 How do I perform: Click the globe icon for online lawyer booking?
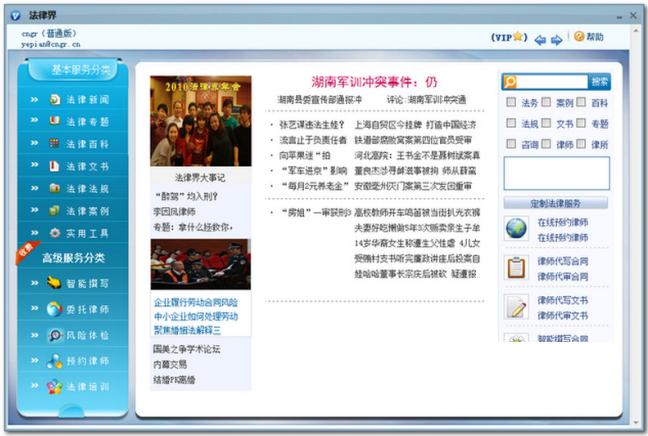516,229
